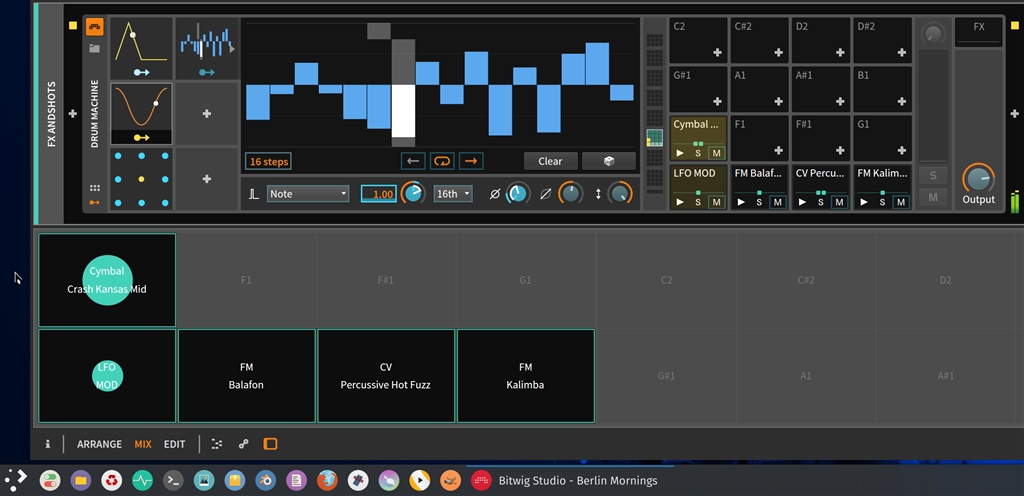Viewport: 1024px width, 496px height.
Task: Click the Output knob
Action: (x=978, y=178)
